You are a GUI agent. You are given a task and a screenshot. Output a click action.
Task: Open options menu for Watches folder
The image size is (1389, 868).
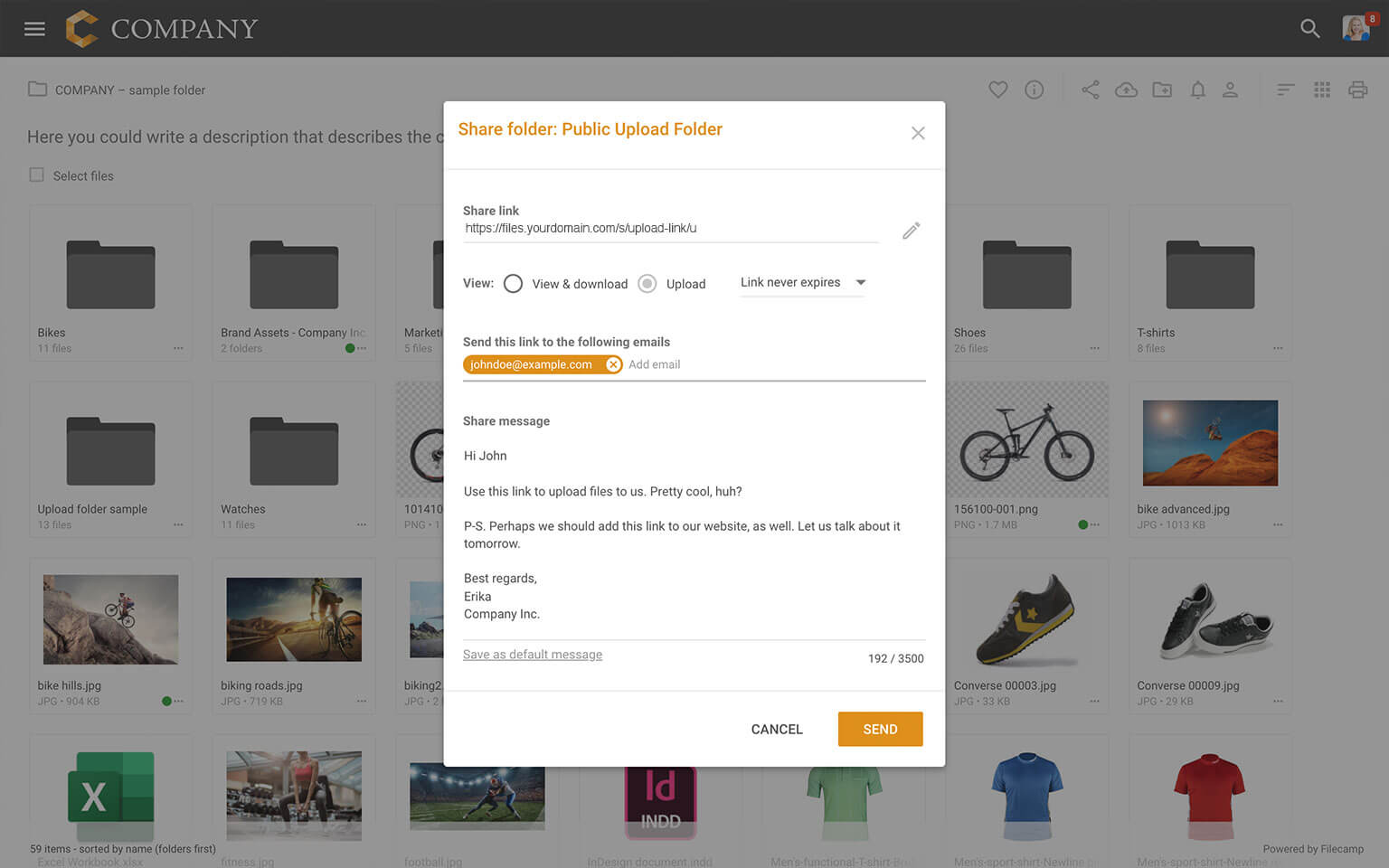point(362,524)
